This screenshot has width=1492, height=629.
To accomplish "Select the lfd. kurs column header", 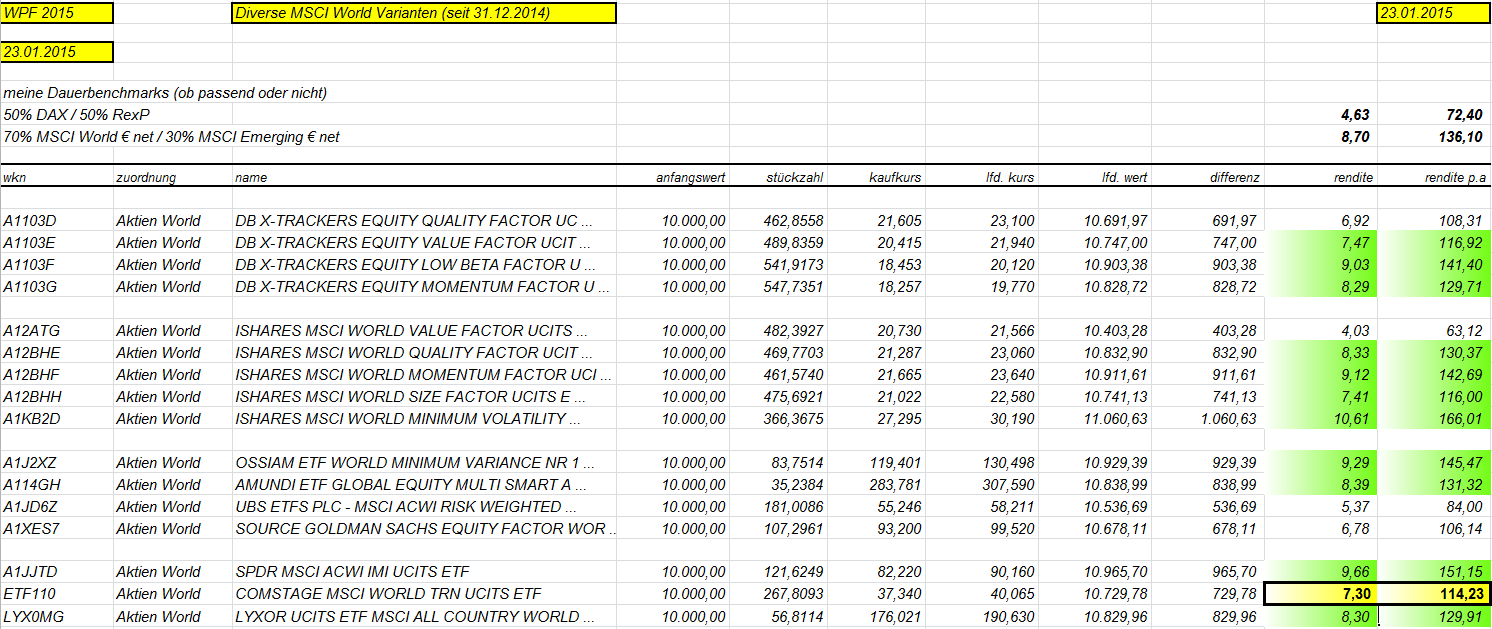I will point(1009,177).
